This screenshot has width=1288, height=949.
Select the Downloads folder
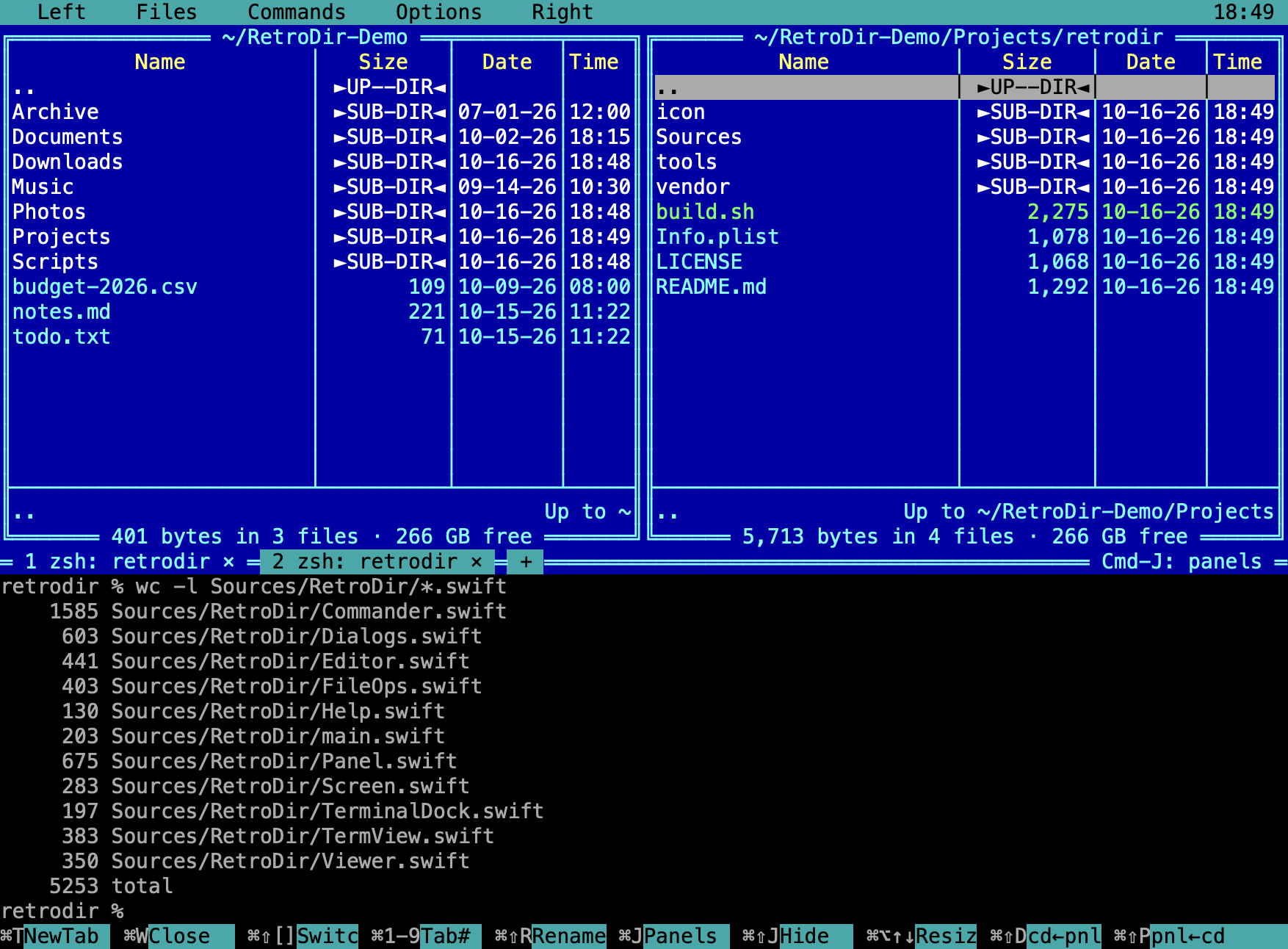click(321, 162)
